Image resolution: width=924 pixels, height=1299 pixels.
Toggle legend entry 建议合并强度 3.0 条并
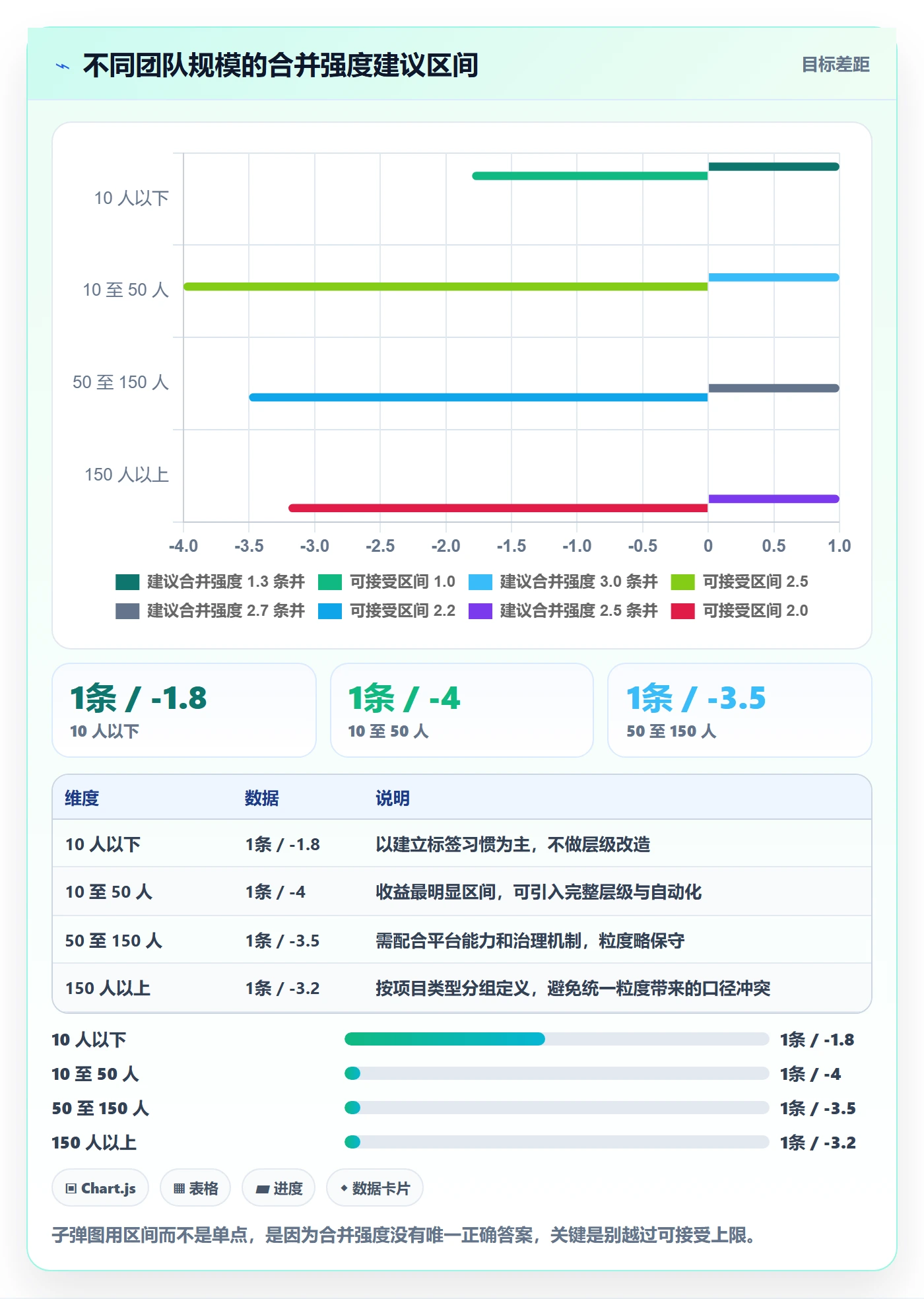pos(563,582)
